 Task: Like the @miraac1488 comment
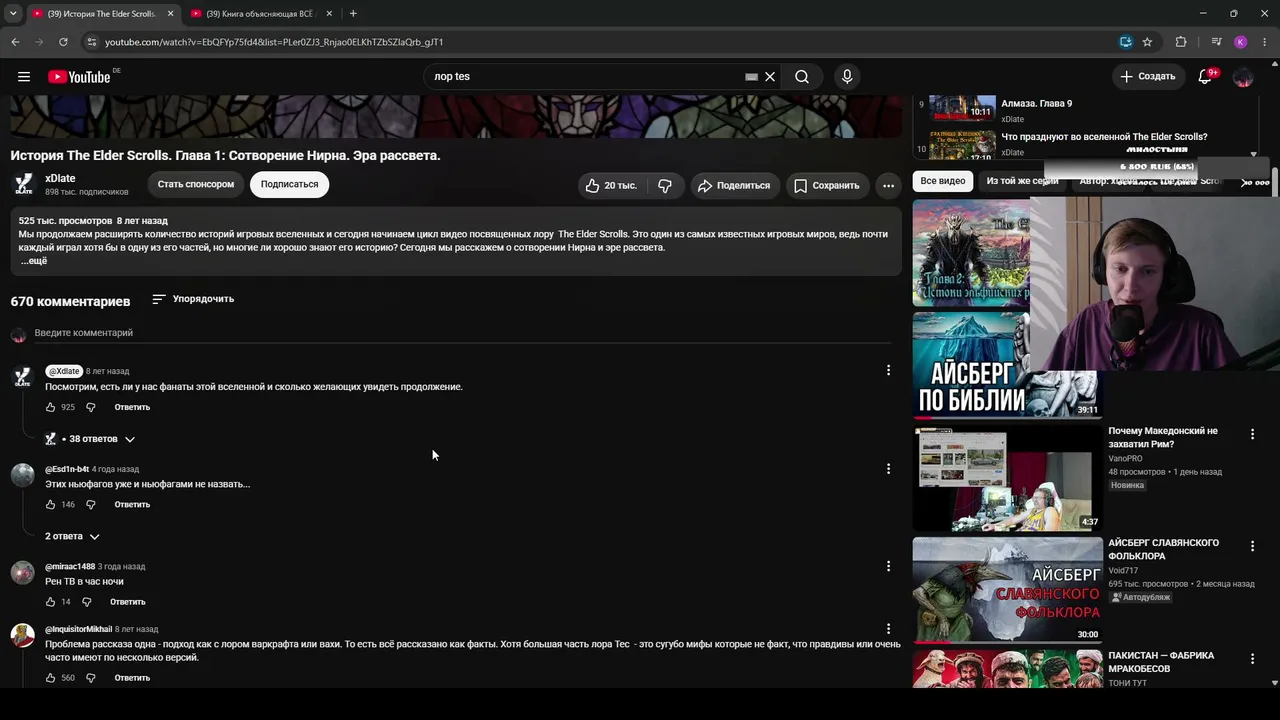51,602
